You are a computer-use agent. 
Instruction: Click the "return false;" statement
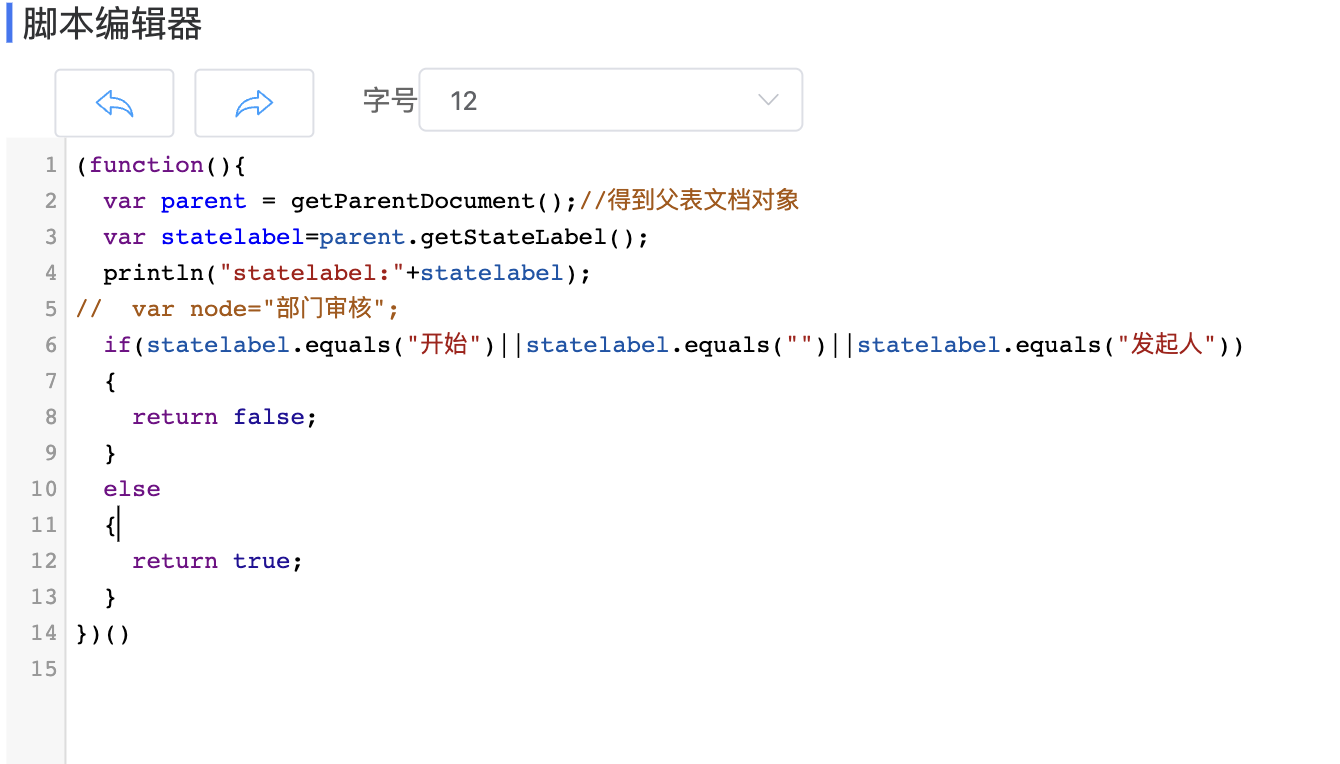coord(225,417)
